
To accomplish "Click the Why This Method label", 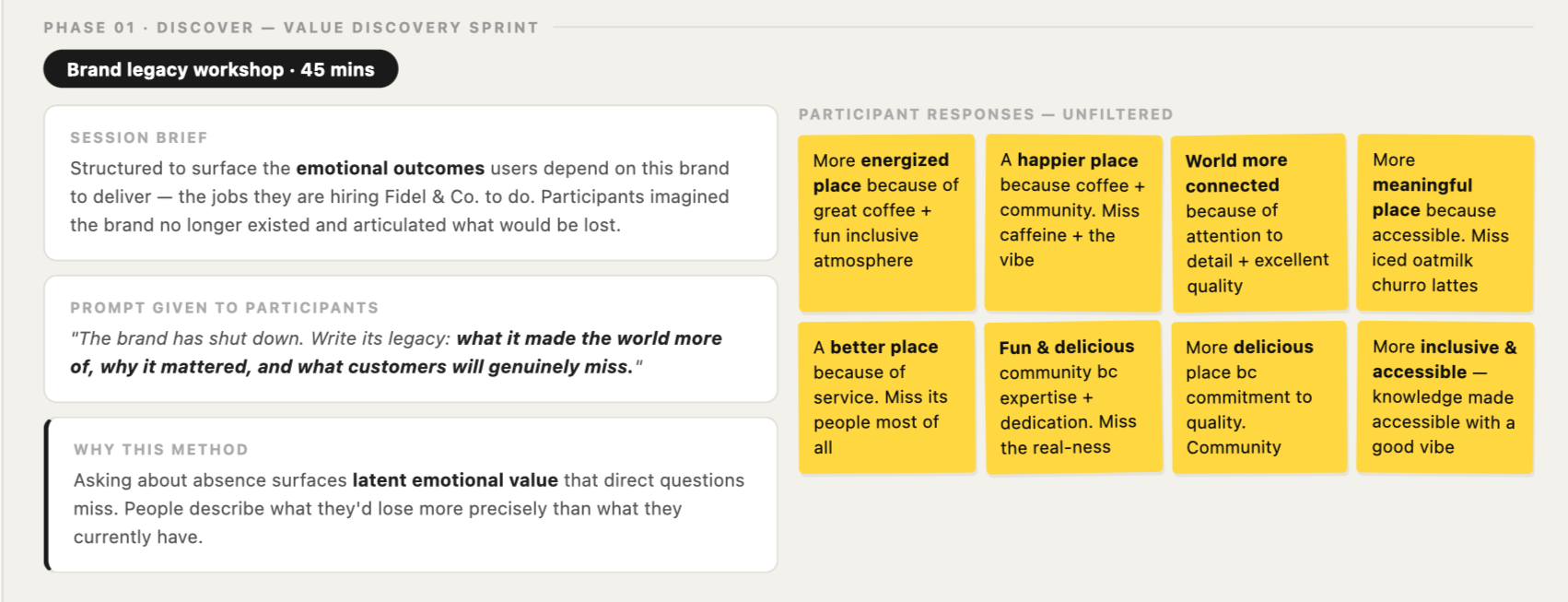I will click(x=161, y=450).
